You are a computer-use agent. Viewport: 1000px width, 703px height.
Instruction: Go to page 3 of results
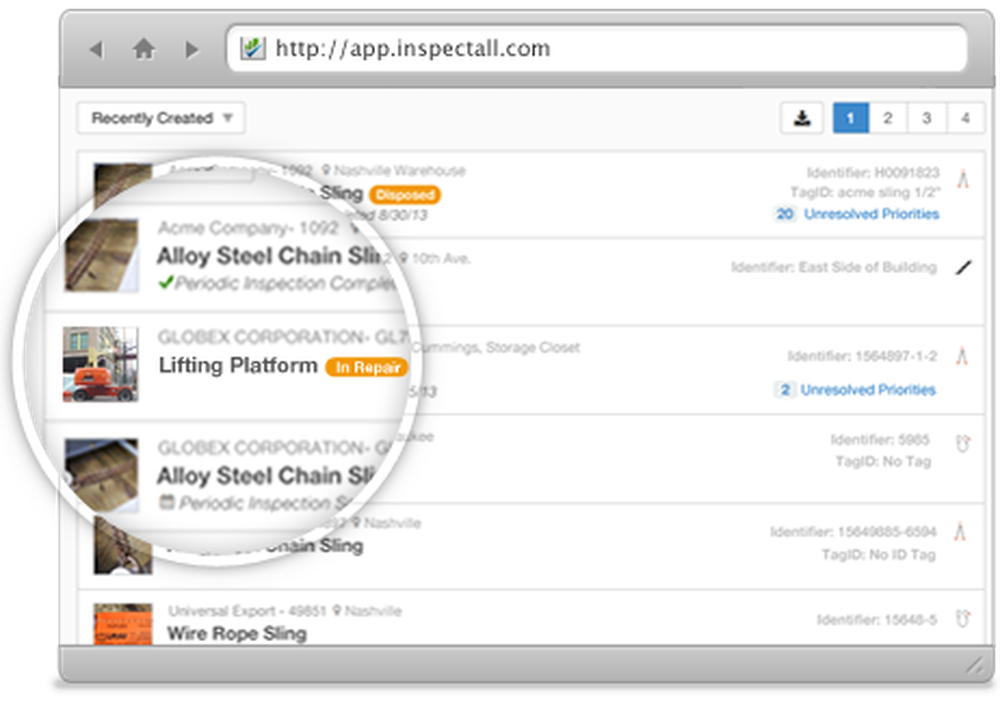(927, 118)
